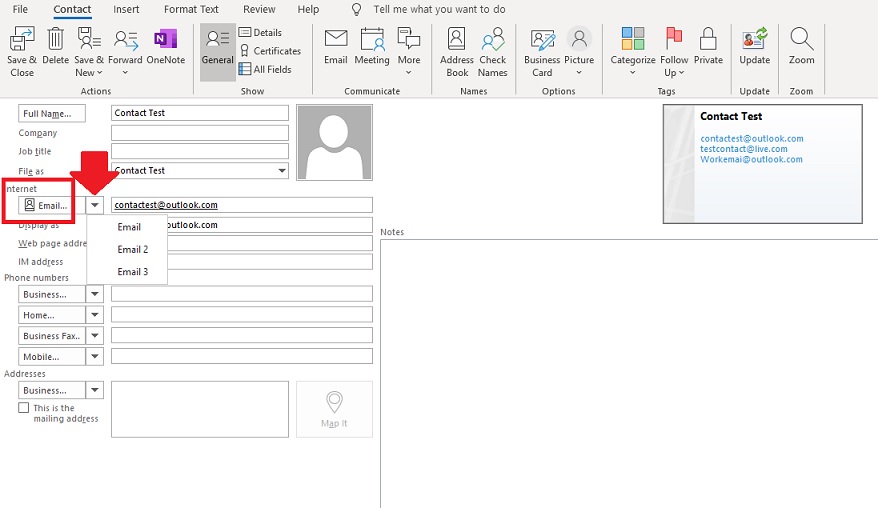Open the Categorize menu

pos(633,52)
